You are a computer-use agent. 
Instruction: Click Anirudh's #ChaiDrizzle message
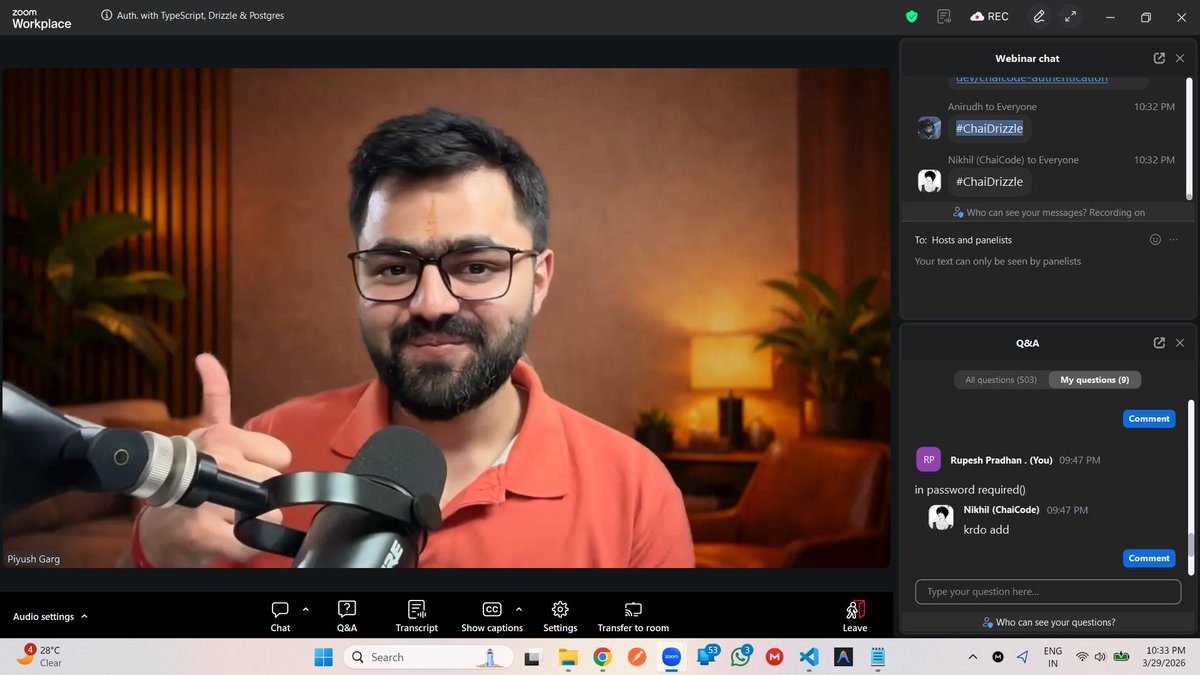(x=989, y=128)
